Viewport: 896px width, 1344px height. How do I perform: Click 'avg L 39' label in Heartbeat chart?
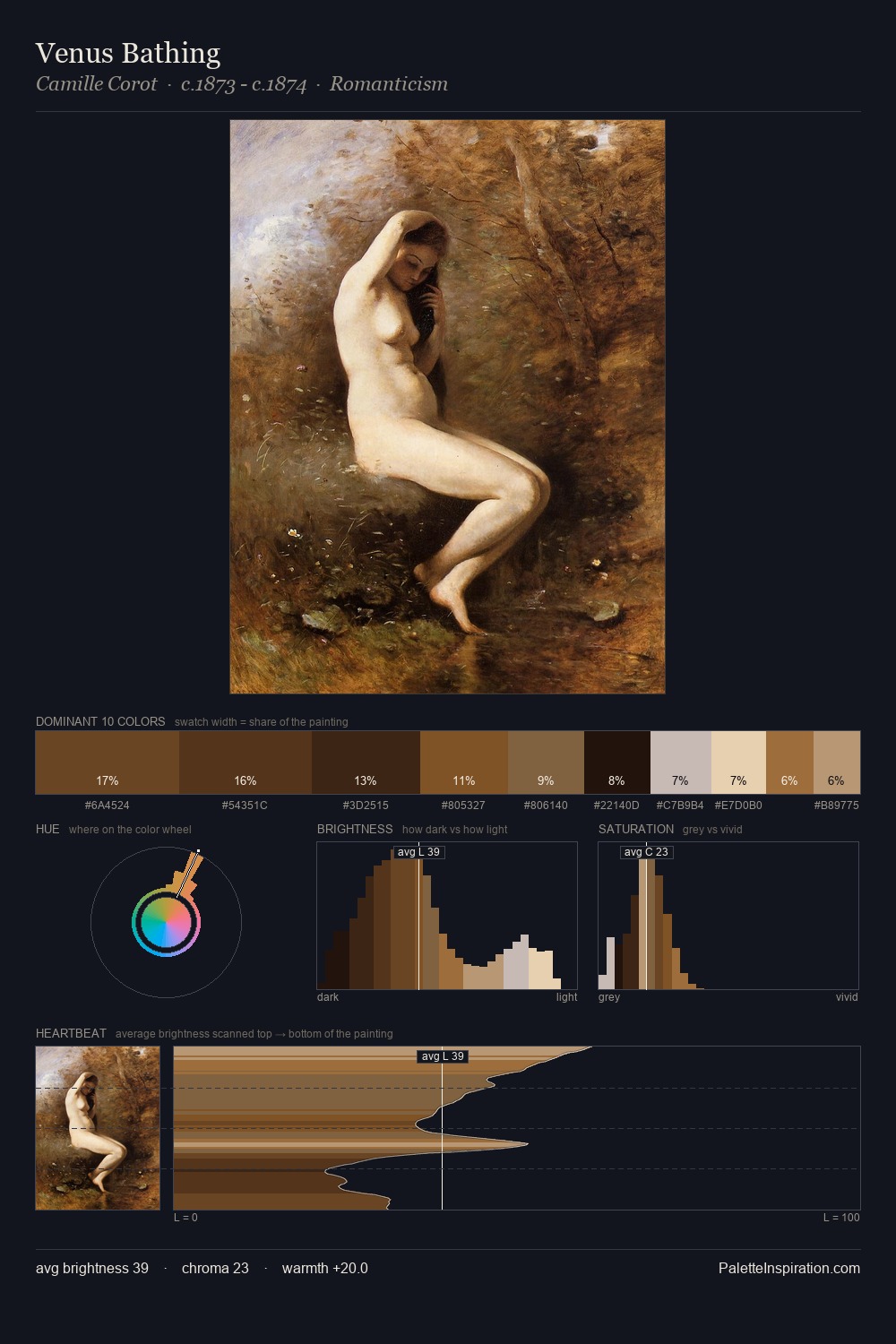point(443,1056)
